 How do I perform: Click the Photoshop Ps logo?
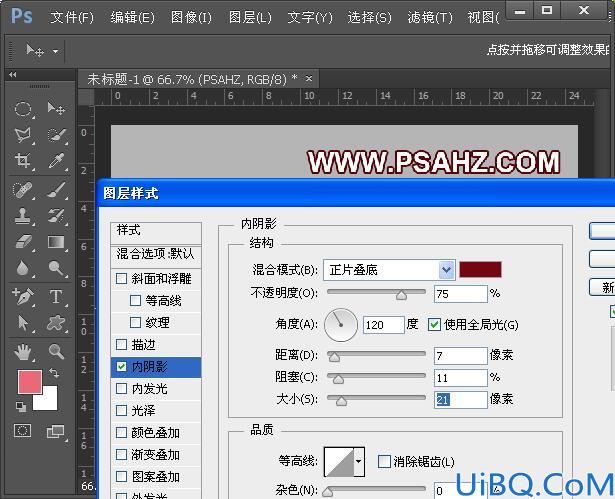click(x=22, y=16)
